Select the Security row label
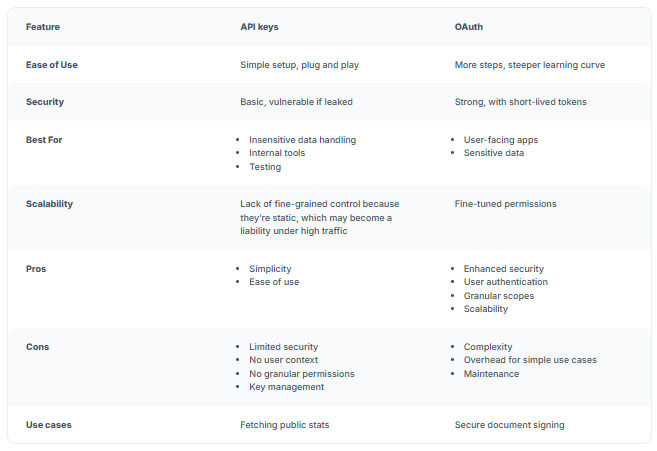 tap(44, 102)
